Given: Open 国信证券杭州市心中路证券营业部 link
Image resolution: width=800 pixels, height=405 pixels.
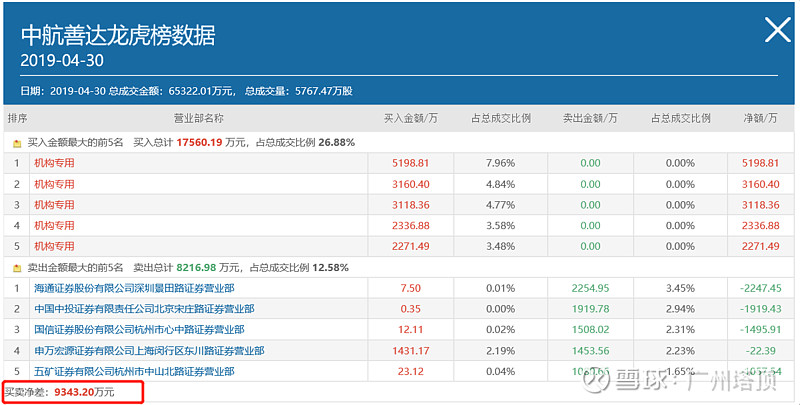Looking at the screenshot, I should click(x=139, y=330).
